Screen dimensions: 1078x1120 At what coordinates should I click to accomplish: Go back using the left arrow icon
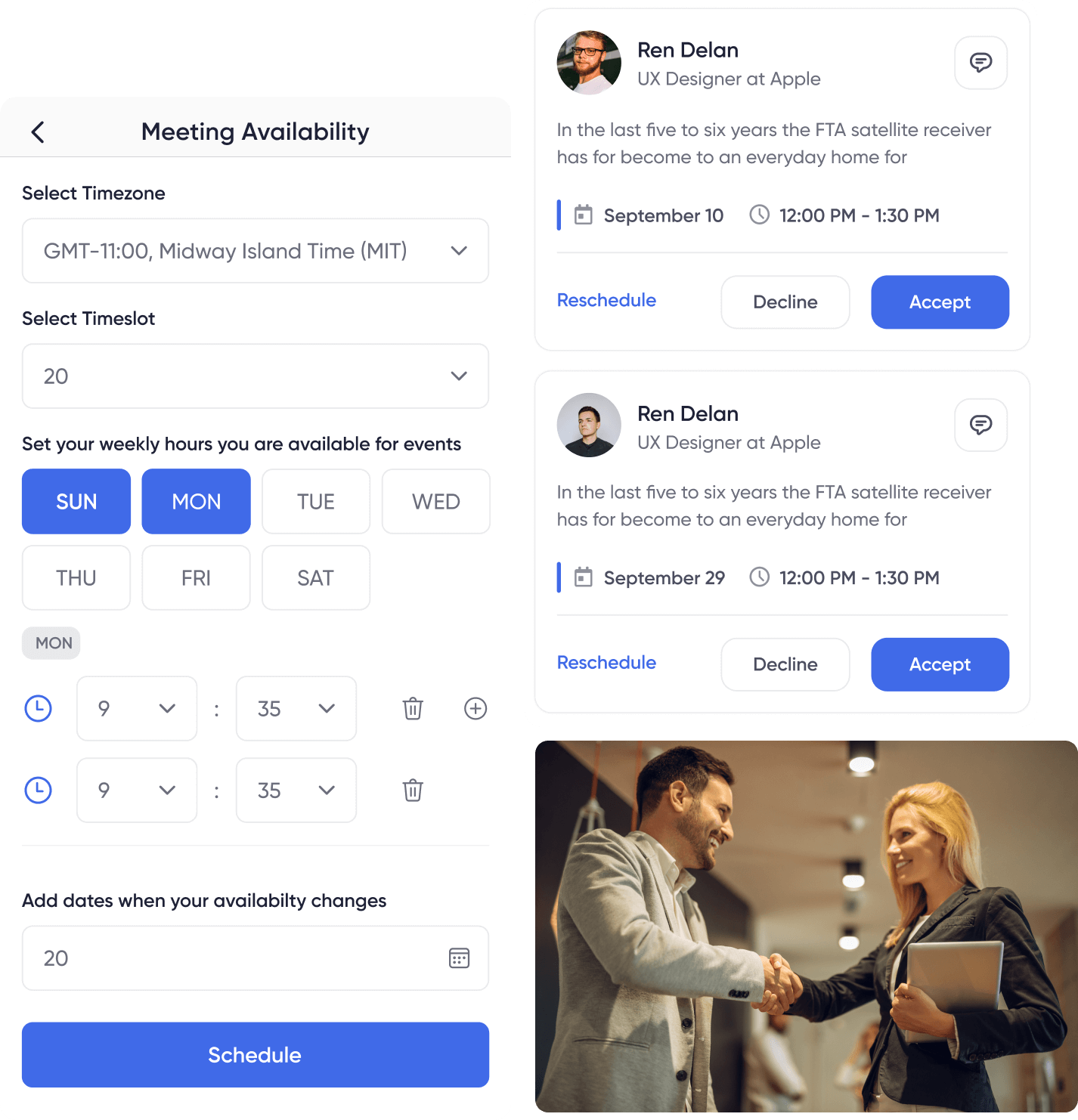pyautogui.click(x=38, y=132)
